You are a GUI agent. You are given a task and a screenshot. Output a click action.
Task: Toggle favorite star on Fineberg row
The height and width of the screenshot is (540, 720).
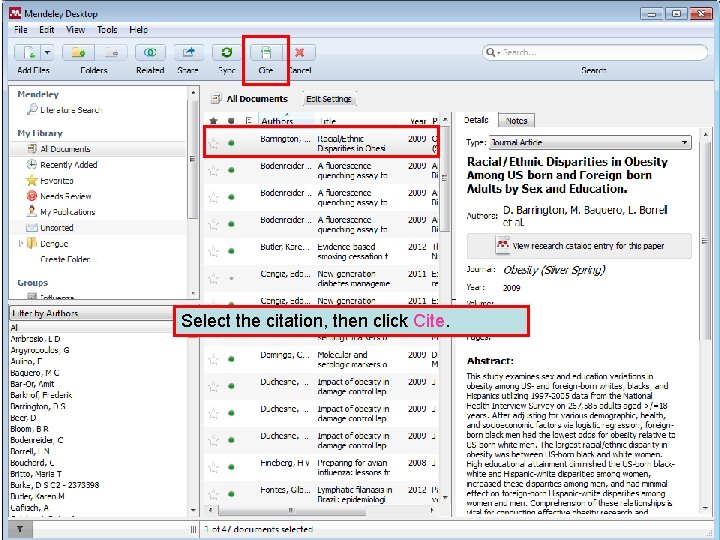[x=213, y=467]
